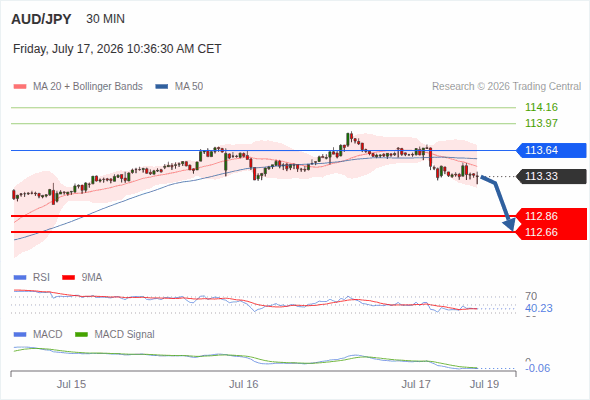
Task: Click the MACD legend blue swatch
Action: pos(20,335)
